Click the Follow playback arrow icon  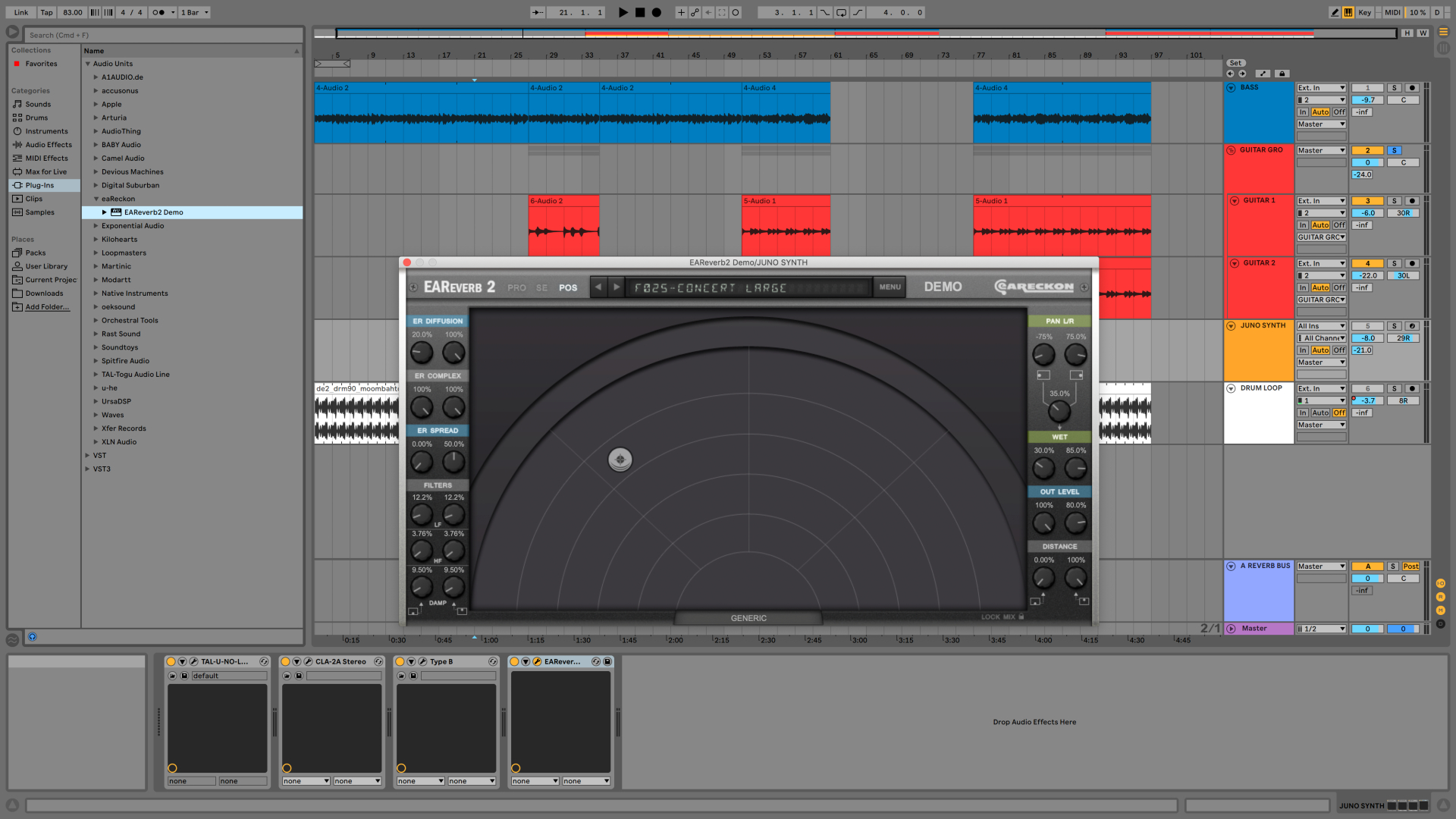537,12
